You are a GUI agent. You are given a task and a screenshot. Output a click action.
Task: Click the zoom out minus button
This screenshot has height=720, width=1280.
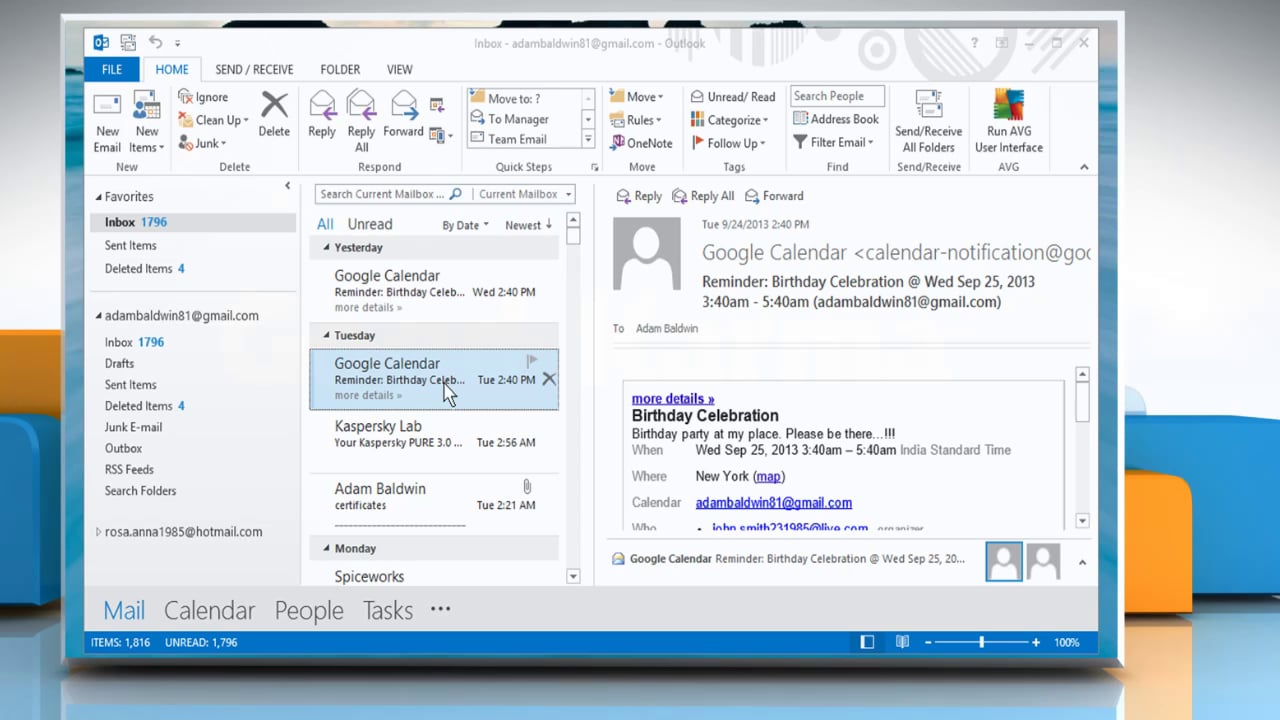coord(929,642)
